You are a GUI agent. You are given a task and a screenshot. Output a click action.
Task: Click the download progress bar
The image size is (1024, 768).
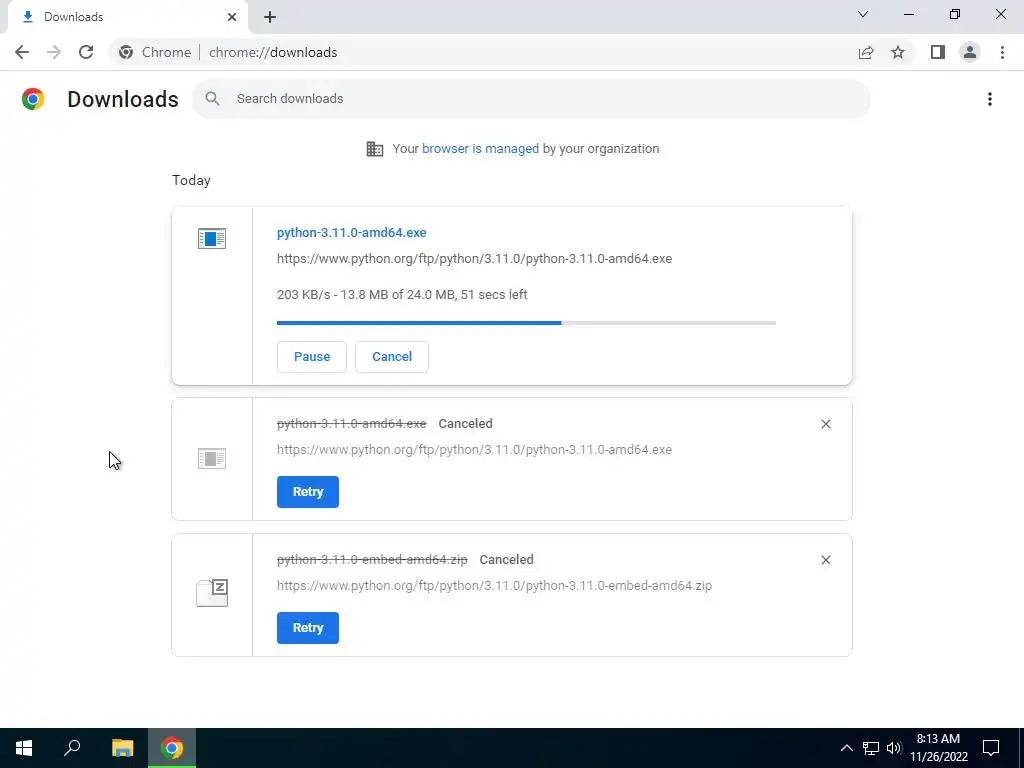pyautogui.click(x=526, y=323)
